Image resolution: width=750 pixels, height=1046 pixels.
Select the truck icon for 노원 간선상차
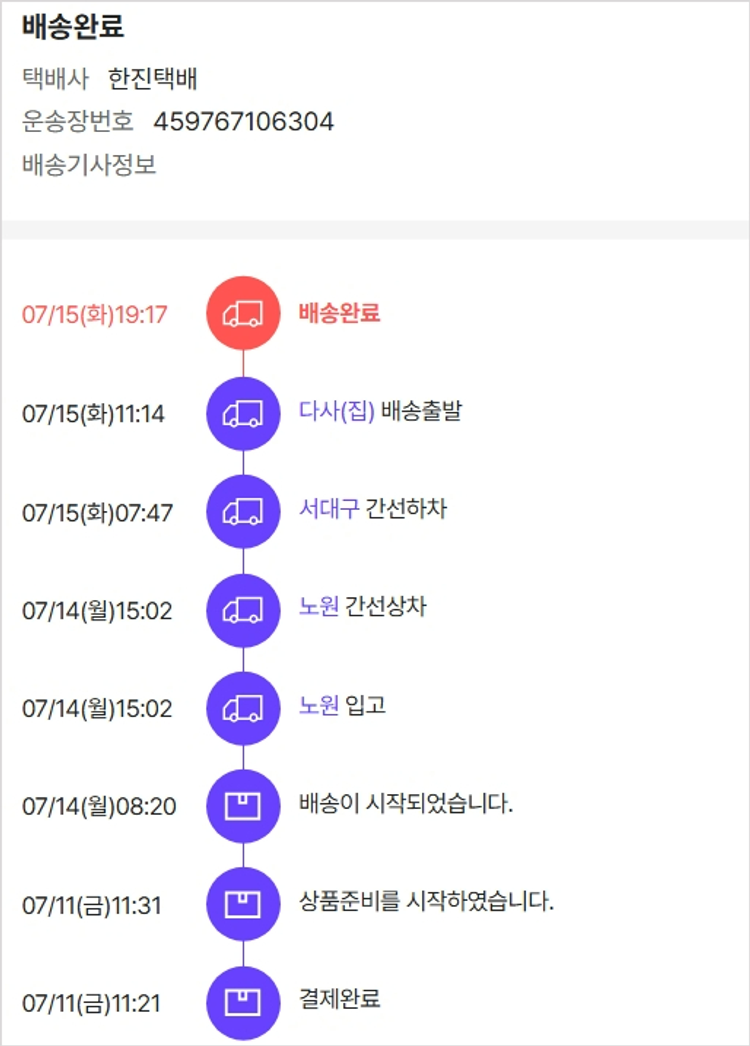[243, 610]
